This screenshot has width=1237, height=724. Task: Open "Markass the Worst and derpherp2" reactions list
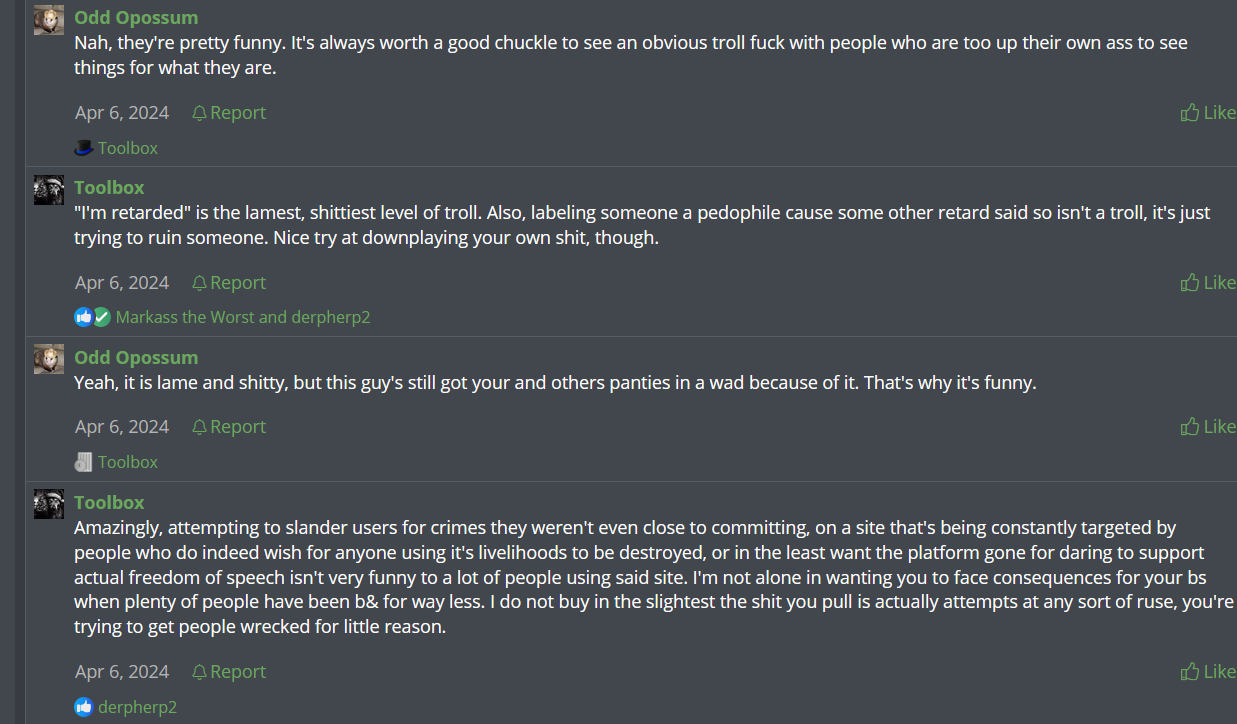tap(243, 317)
